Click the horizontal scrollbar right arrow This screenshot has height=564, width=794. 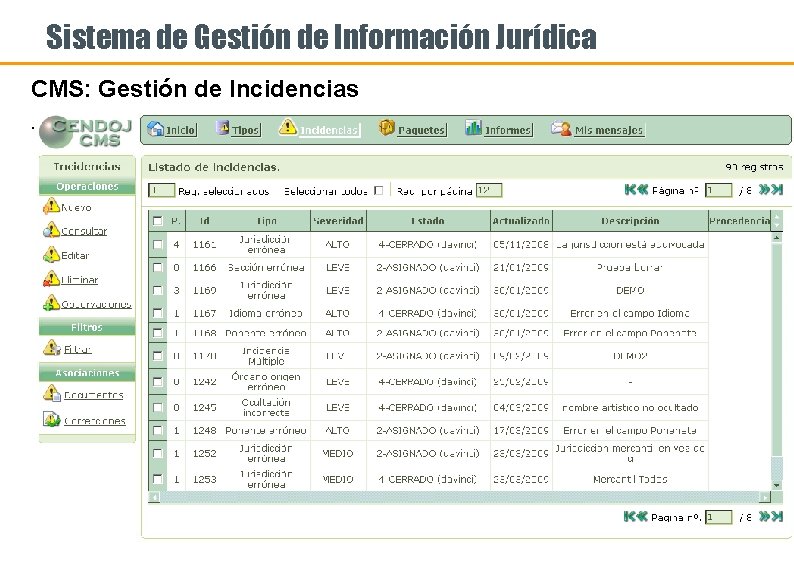point(765,497)
